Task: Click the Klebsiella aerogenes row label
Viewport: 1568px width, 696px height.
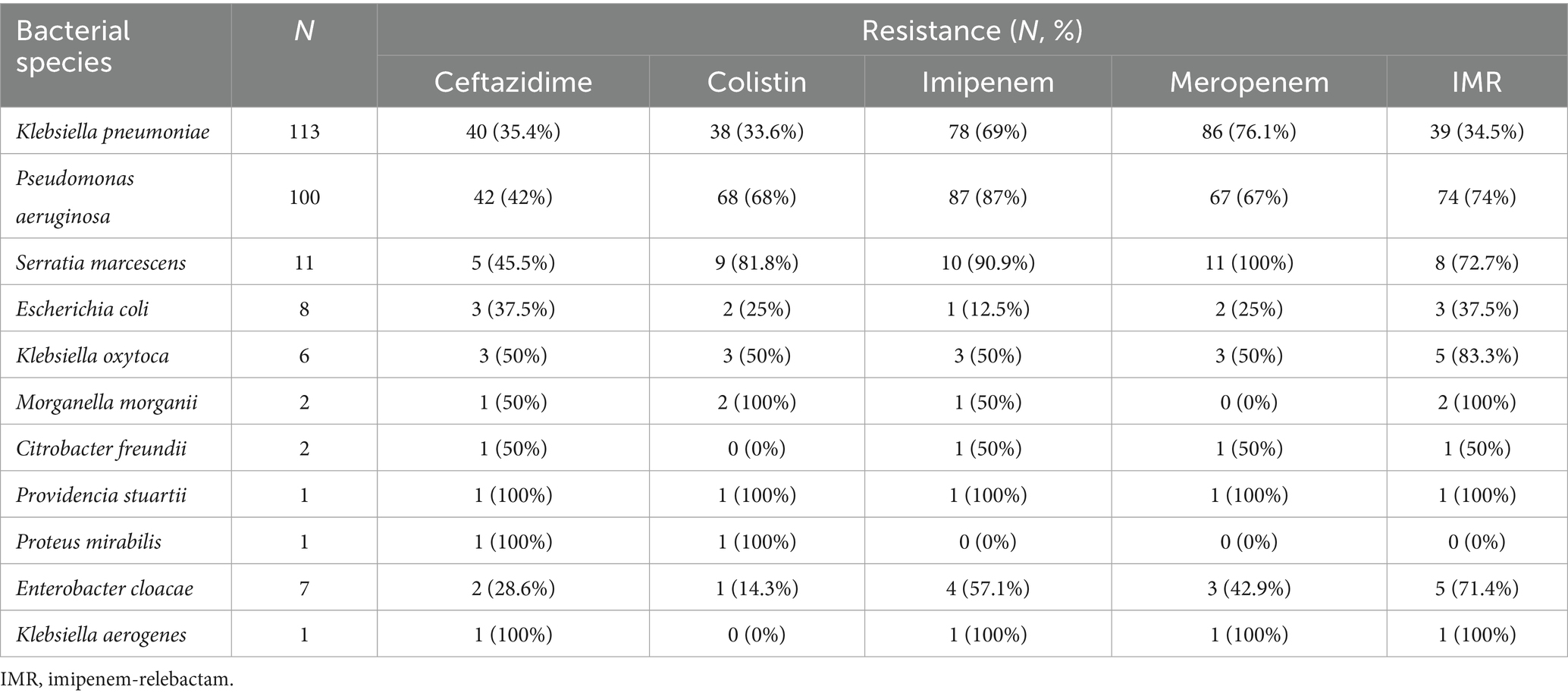Action: pos(101,635)
